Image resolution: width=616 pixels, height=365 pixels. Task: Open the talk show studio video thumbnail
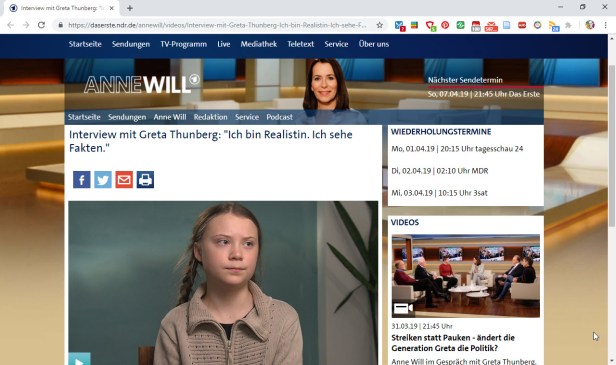pos(466,276)
